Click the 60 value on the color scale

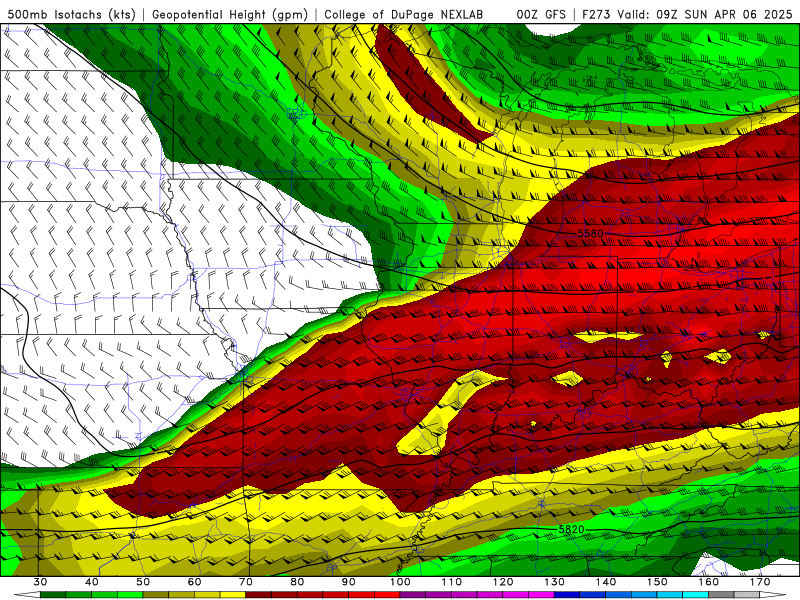coord(194,582)
